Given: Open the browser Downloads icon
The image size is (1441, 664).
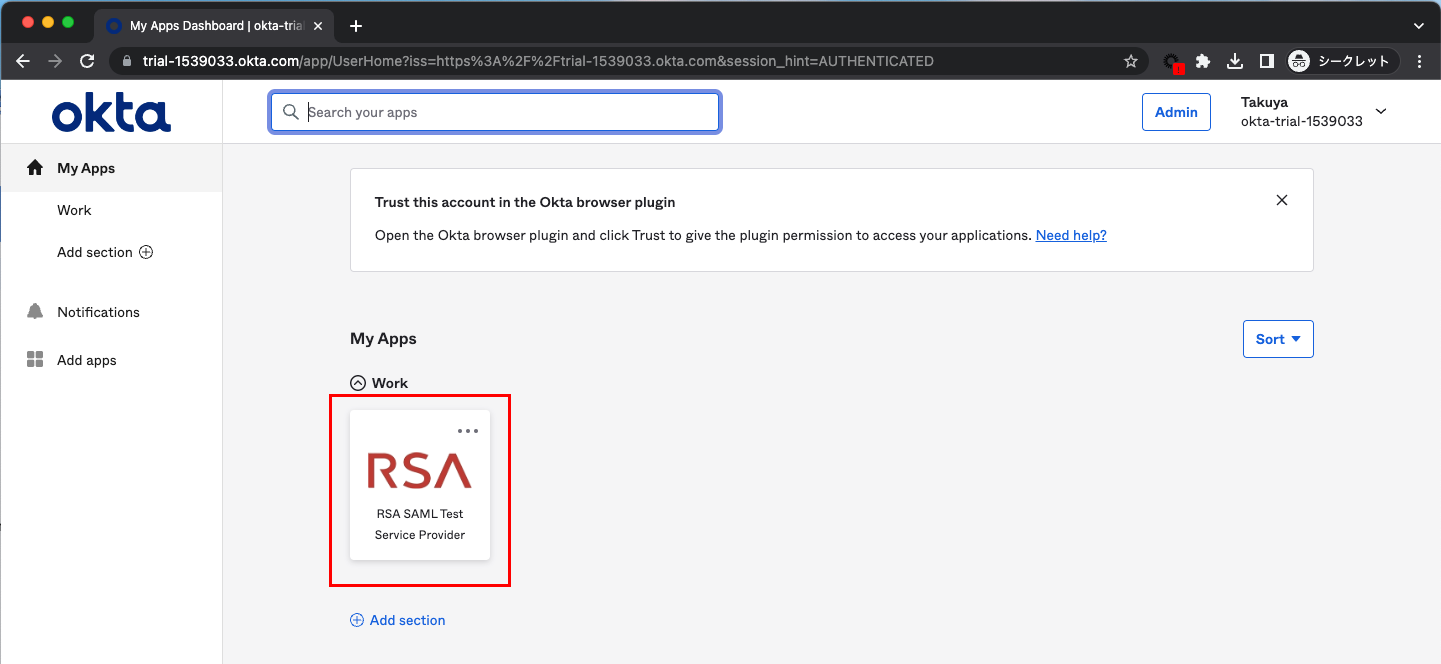Looking at the screenshot, I should coord(1235,61).
